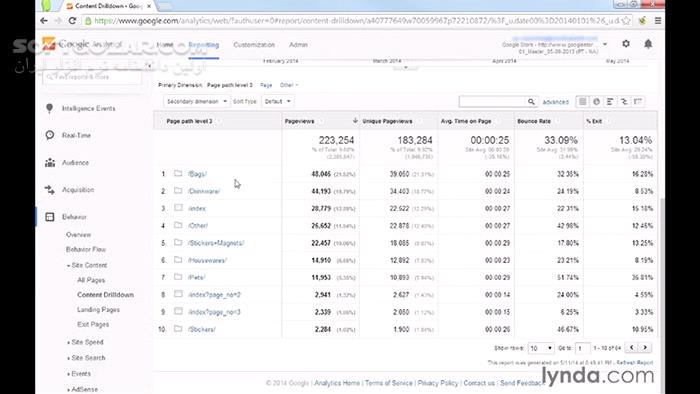Switch to comparison view icon
The image size is (700, 394).
click(x=624, y=102)
